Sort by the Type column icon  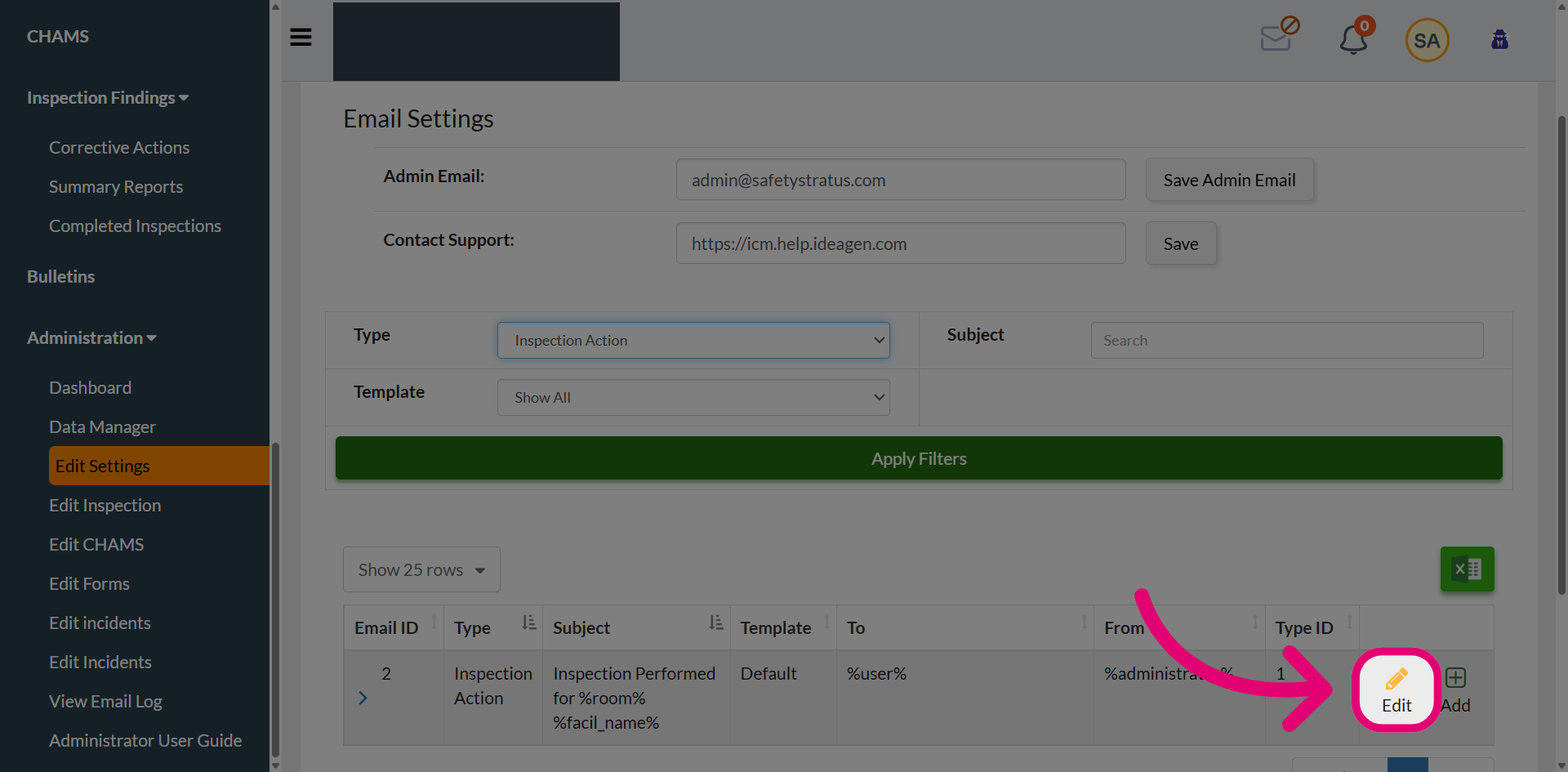pyautogui.click(x=528, y=623)
